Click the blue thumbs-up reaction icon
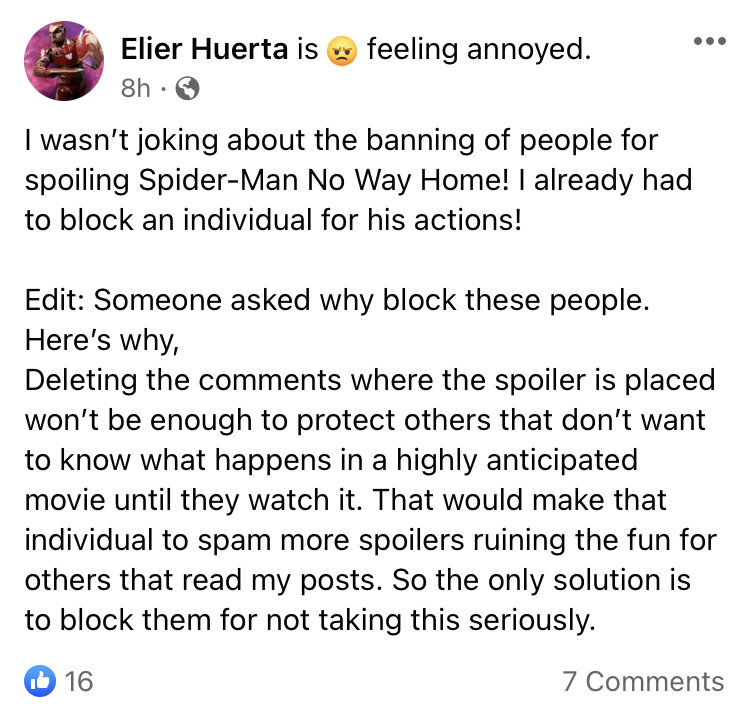This screenshot has width=750, height=718. (x=41, y=681)
